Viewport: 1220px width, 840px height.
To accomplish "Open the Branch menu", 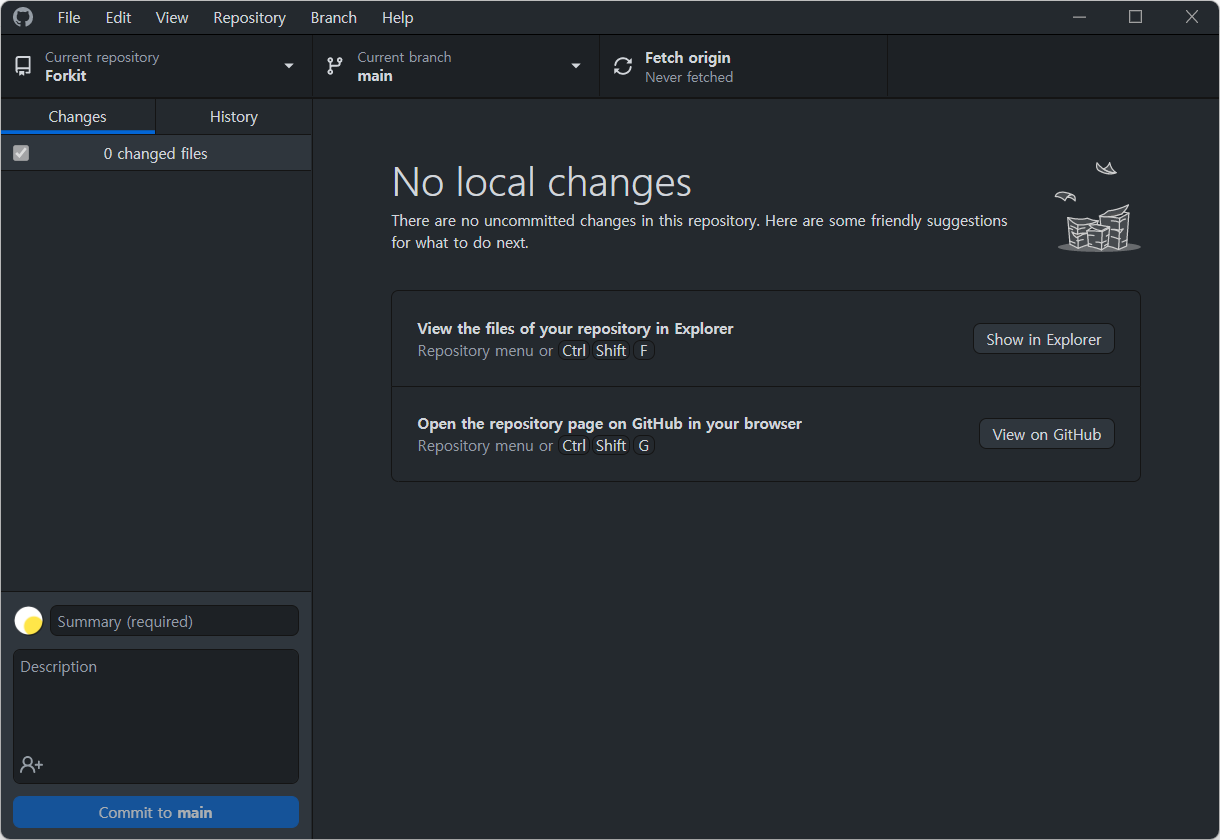I will click(334, 18).
